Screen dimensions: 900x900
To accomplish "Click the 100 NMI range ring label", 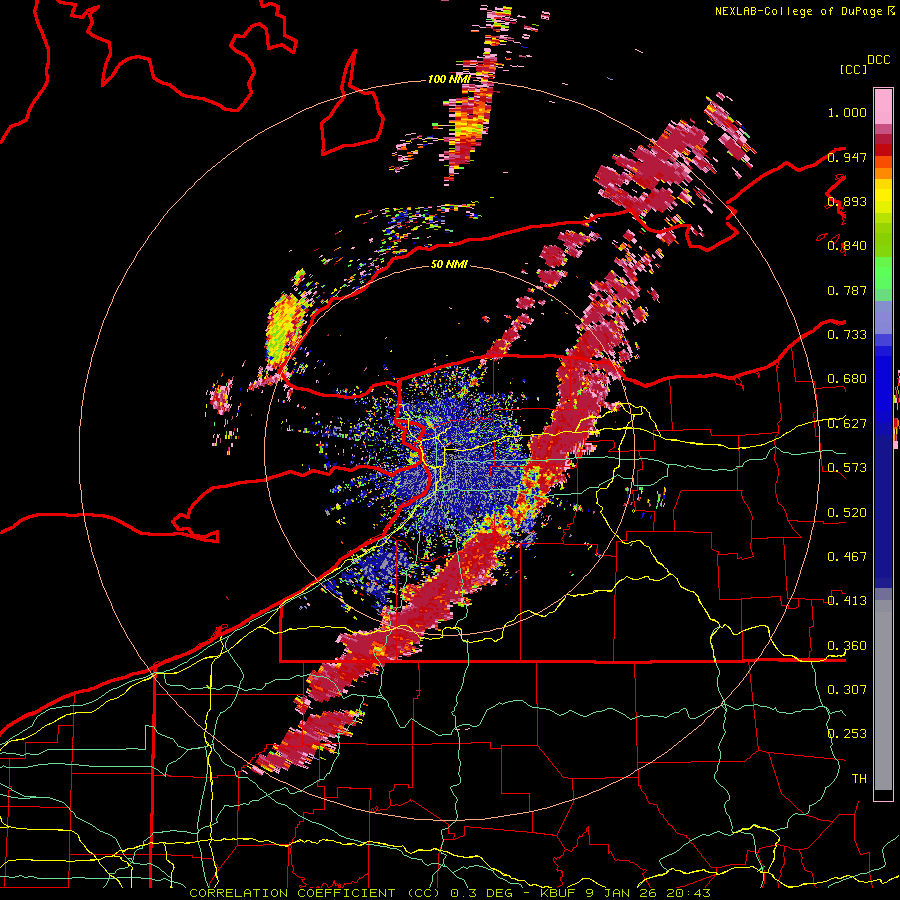I will (449, 79).
